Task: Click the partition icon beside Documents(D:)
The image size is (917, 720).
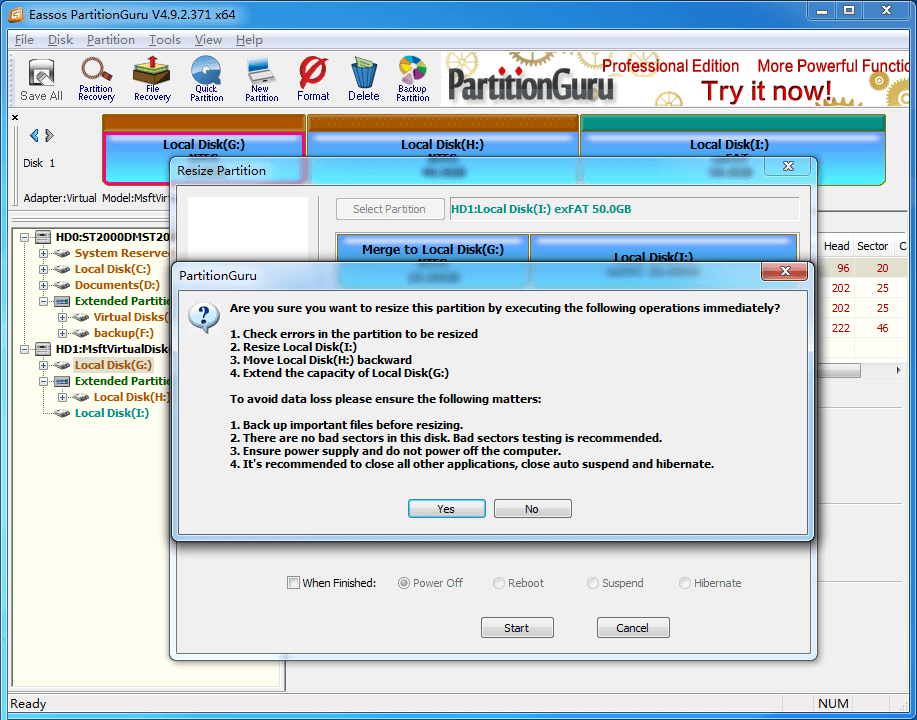Action: (62, 285)
